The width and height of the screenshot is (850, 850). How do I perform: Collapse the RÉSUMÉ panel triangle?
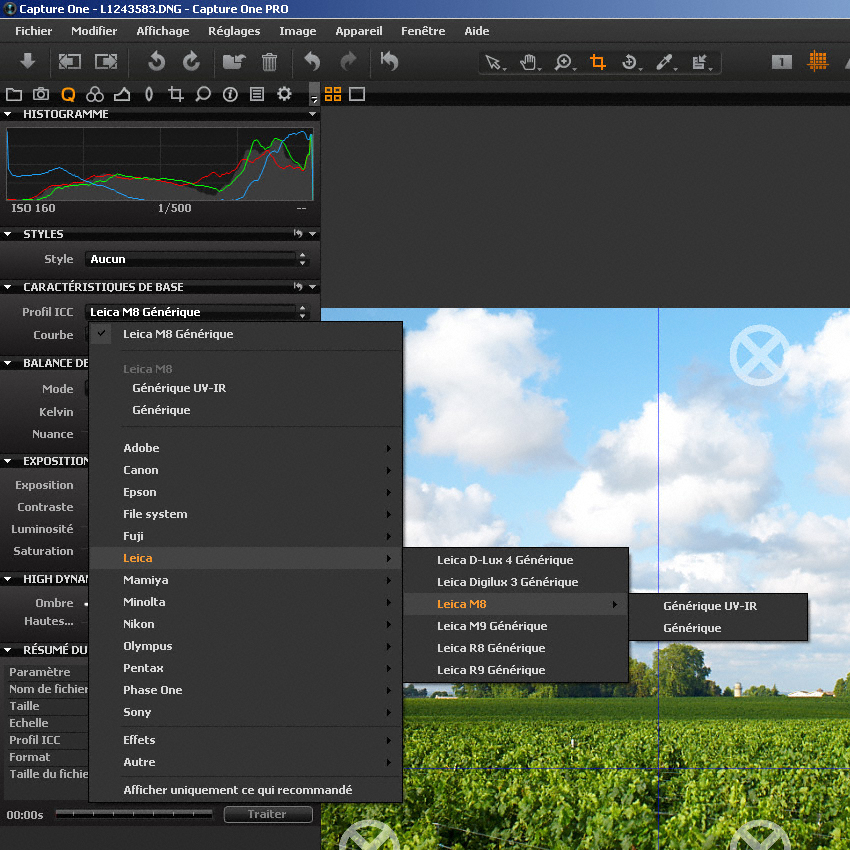[8, 650]
